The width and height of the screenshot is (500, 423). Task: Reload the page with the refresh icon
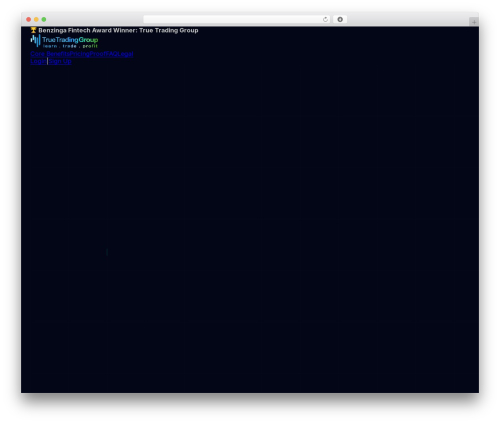[x=325, y=19]
